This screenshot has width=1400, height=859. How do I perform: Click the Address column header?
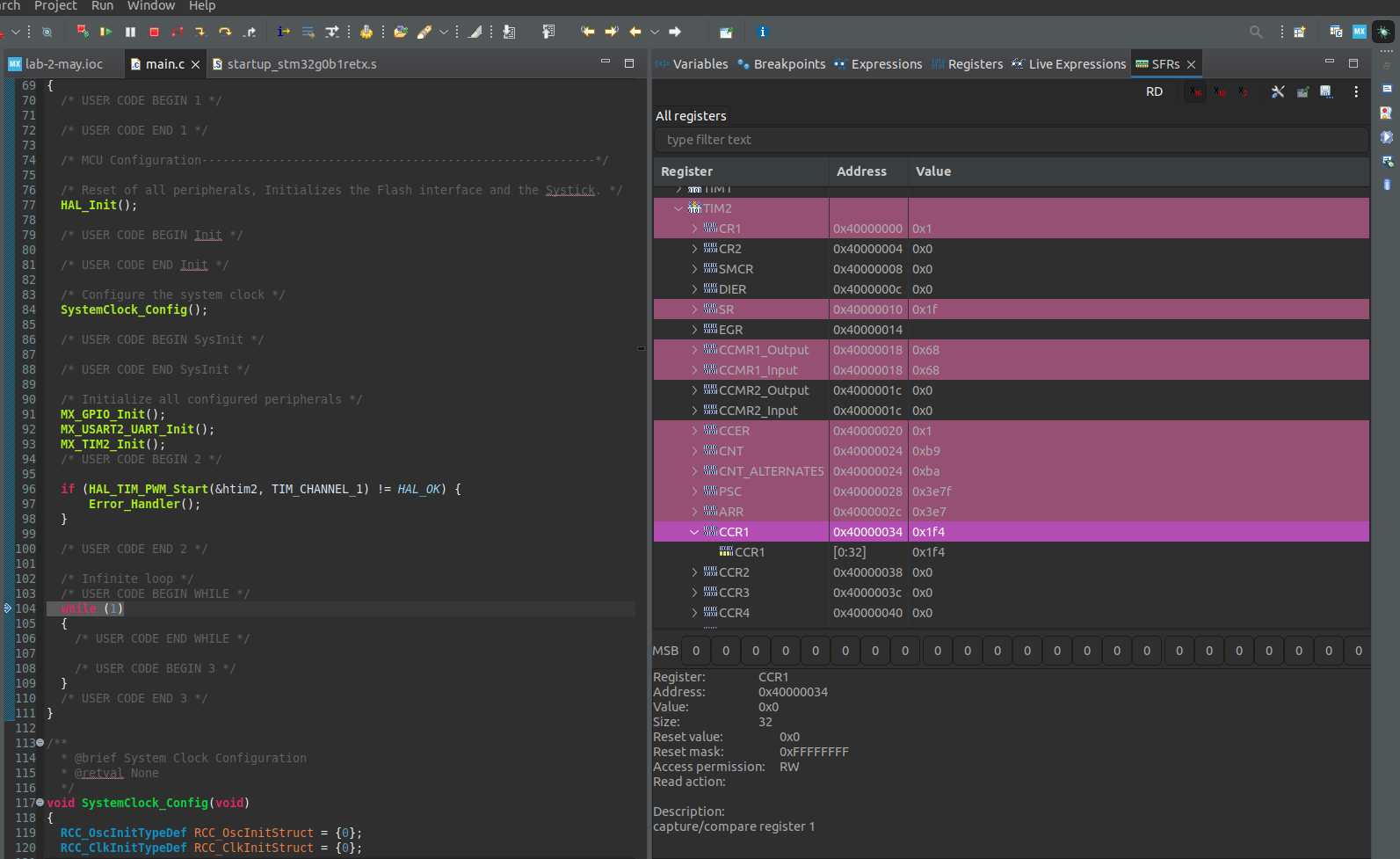click(x=868, y=171)
